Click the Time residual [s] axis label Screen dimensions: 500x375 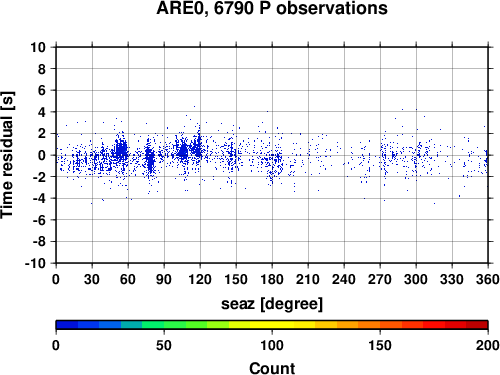[x=7, y=155]
